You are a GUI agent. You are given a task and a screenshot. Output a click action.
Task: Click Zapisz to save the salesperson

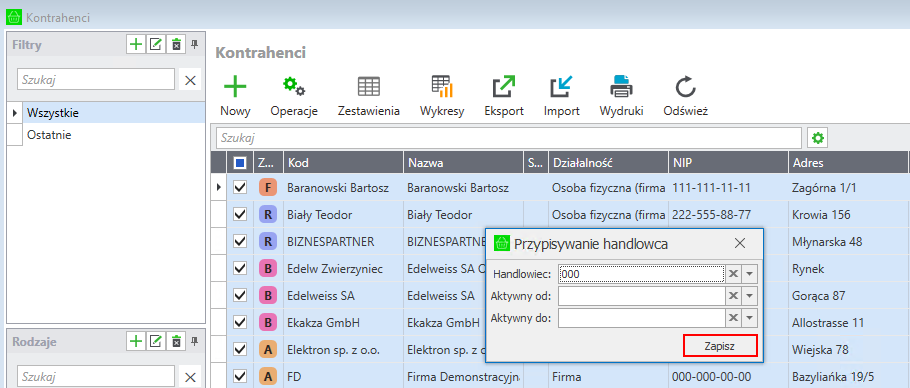click(720, 346)
